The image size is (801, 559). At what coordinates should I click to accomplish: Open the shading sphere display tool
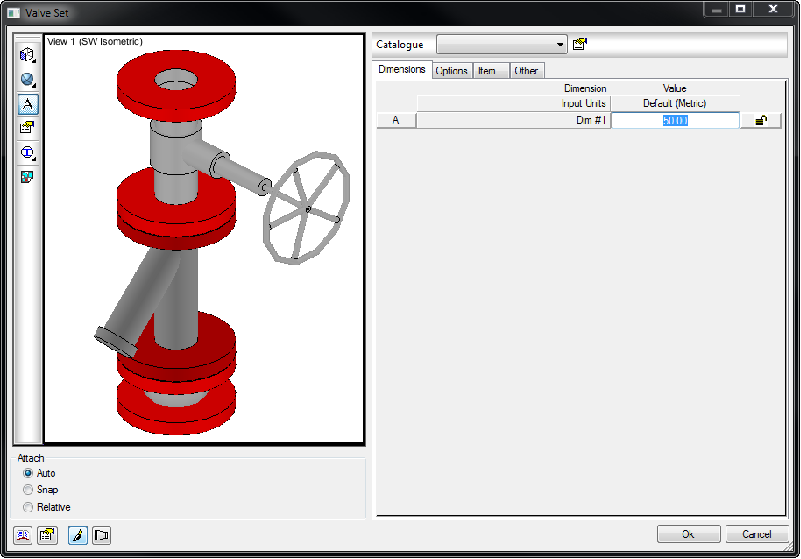pos(27,80)
